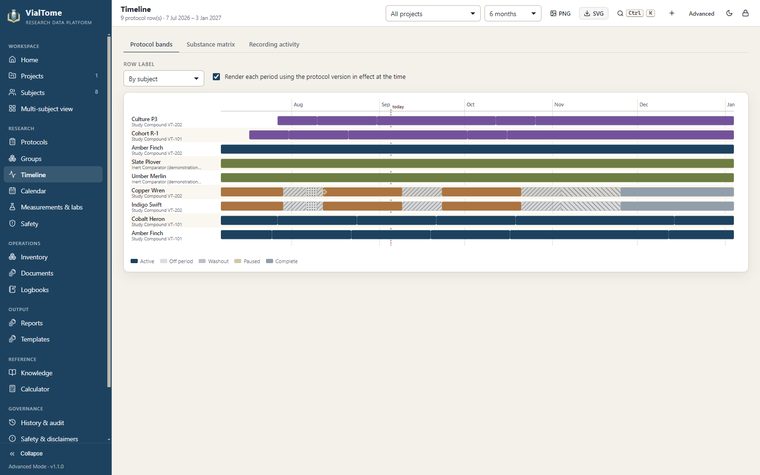This screenshot has height=475, width=760.
Task: Open the By subject row label dropdown
Action: pyautogui.click(x=163, y=79)
